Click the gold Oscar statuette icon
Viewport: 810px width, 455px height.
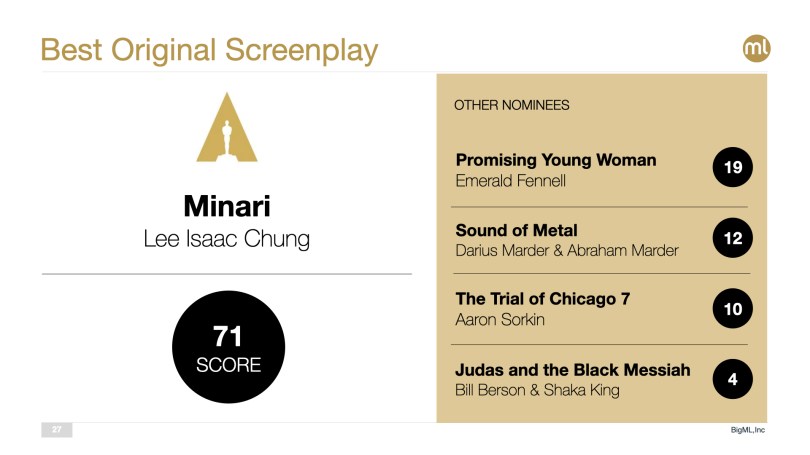click(227, 128)
